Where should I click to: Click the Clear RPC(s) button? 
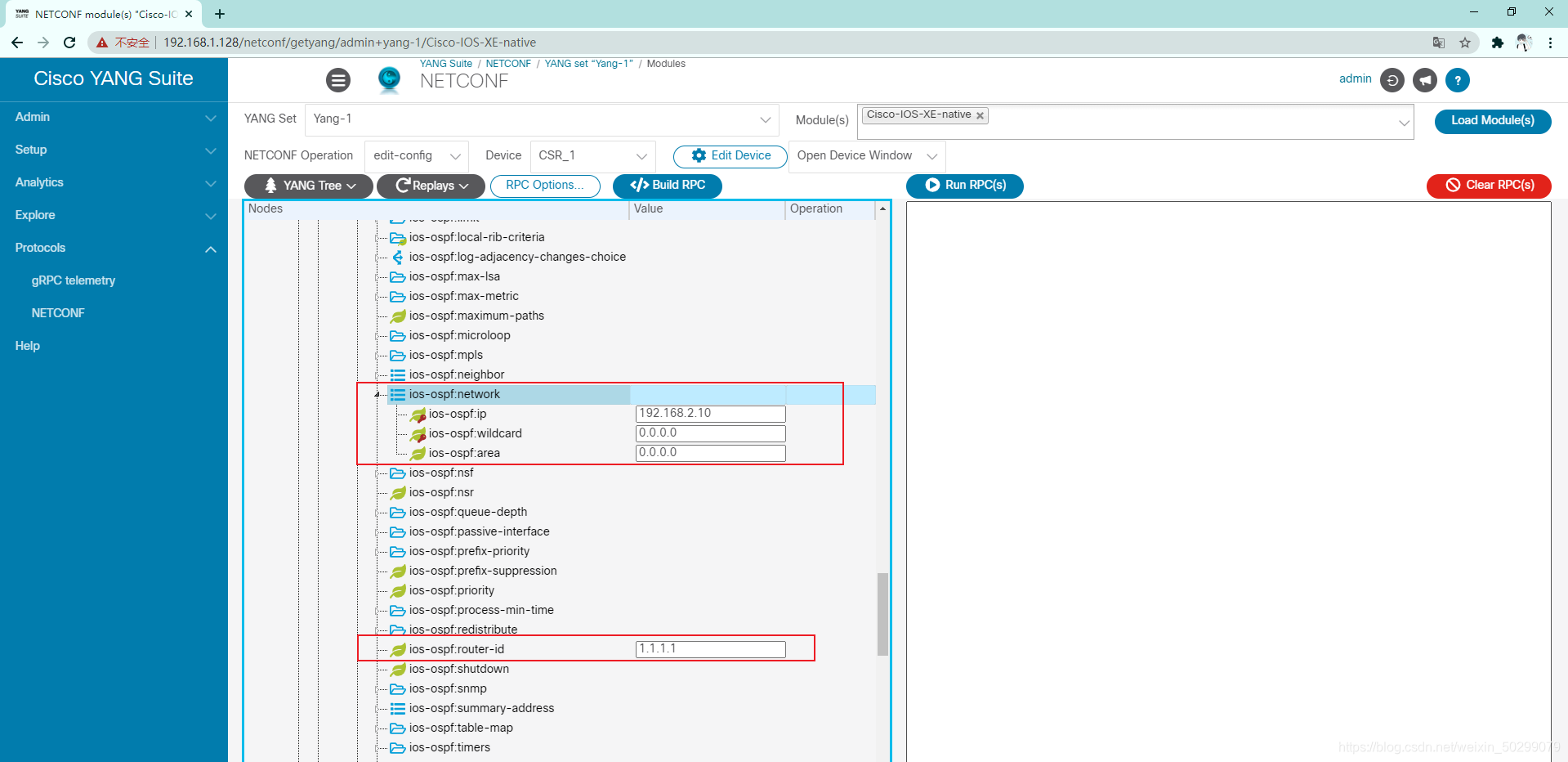[x=1489, y=186]
